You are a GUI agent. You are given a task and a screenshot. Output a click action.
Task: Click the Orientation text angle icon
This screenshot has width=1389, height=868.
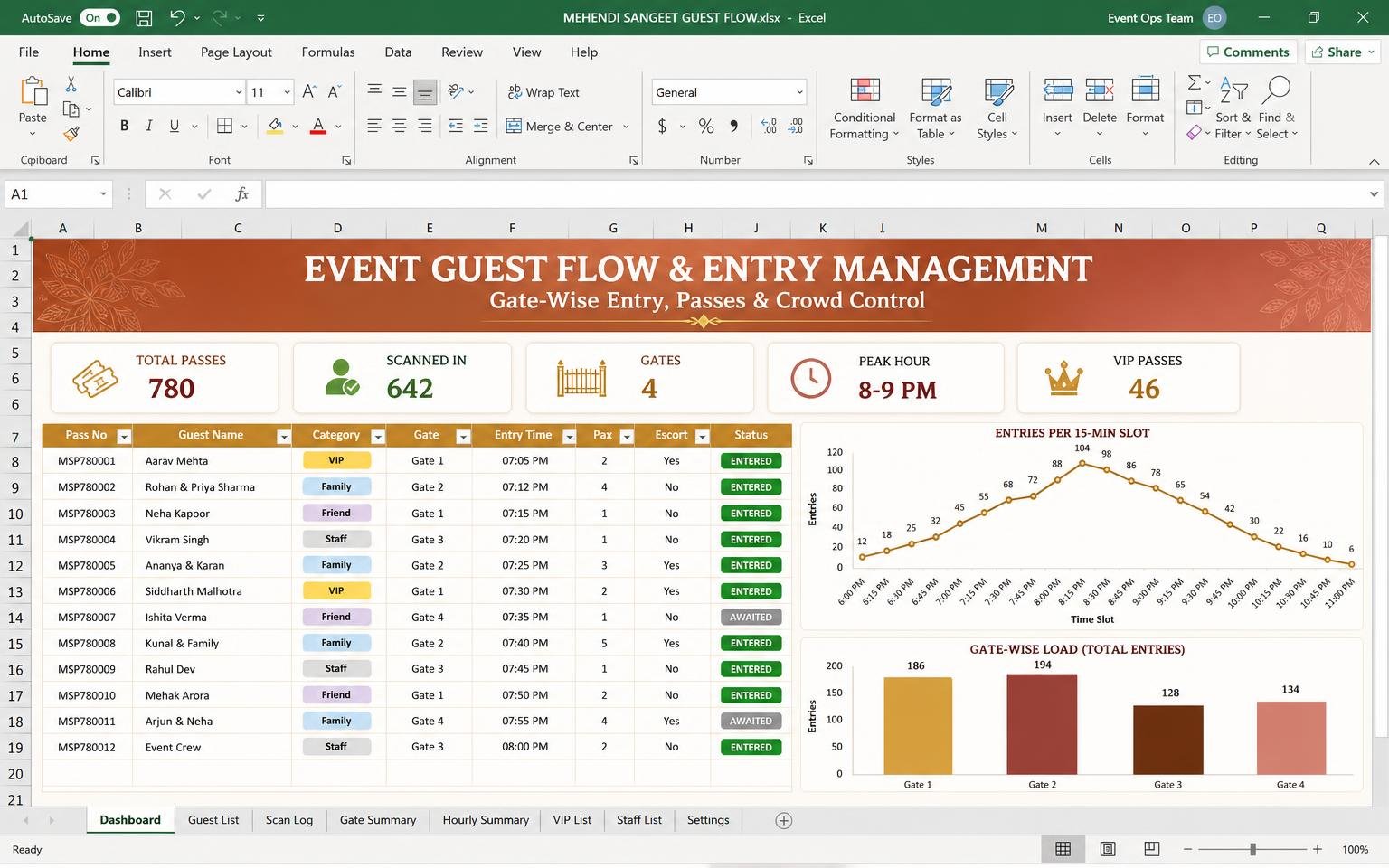pyautogui.click(x=456, y=91)
